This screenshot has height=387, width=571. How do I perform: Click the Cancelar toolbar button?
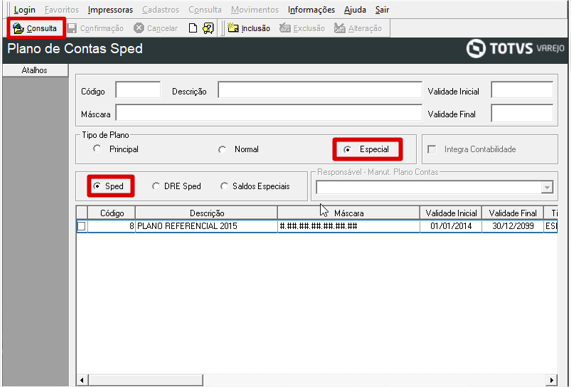[x=155, y=28]
